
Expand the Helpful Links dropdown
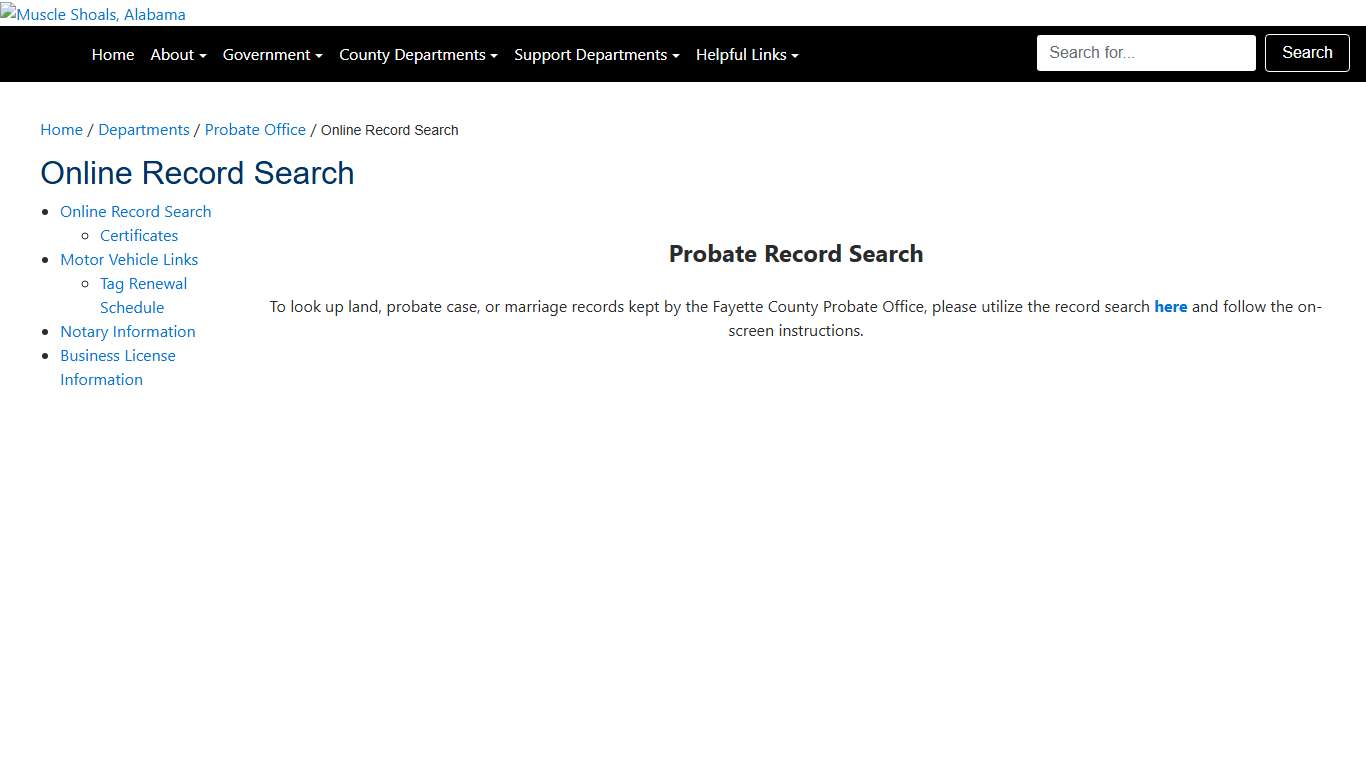(746, 54)
